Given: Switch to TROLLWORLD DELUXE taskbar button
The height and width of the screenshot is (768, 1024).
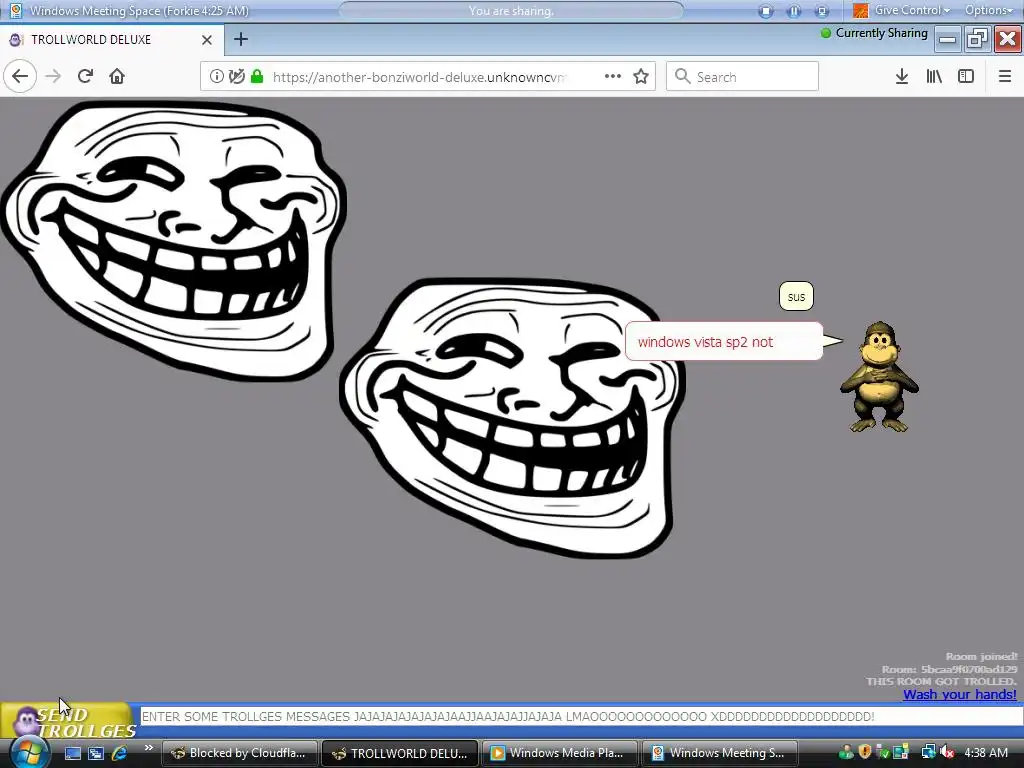Looking at the screenshot, I should tap(400, 753).
